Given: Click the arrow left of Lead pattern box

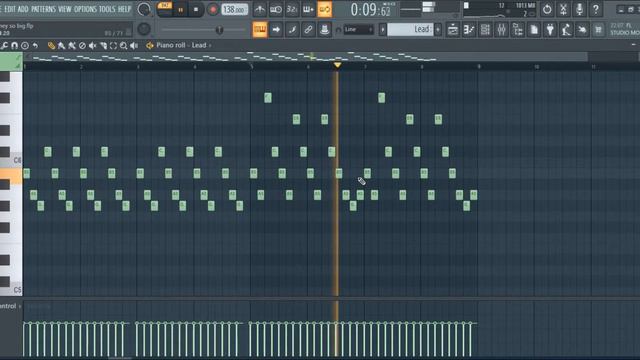Looking at the screenshot, I should point(382,29).
